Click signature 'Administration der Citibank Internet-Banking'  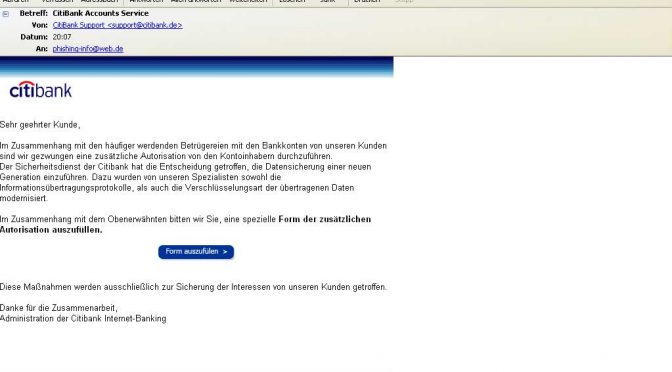point(83,319)
